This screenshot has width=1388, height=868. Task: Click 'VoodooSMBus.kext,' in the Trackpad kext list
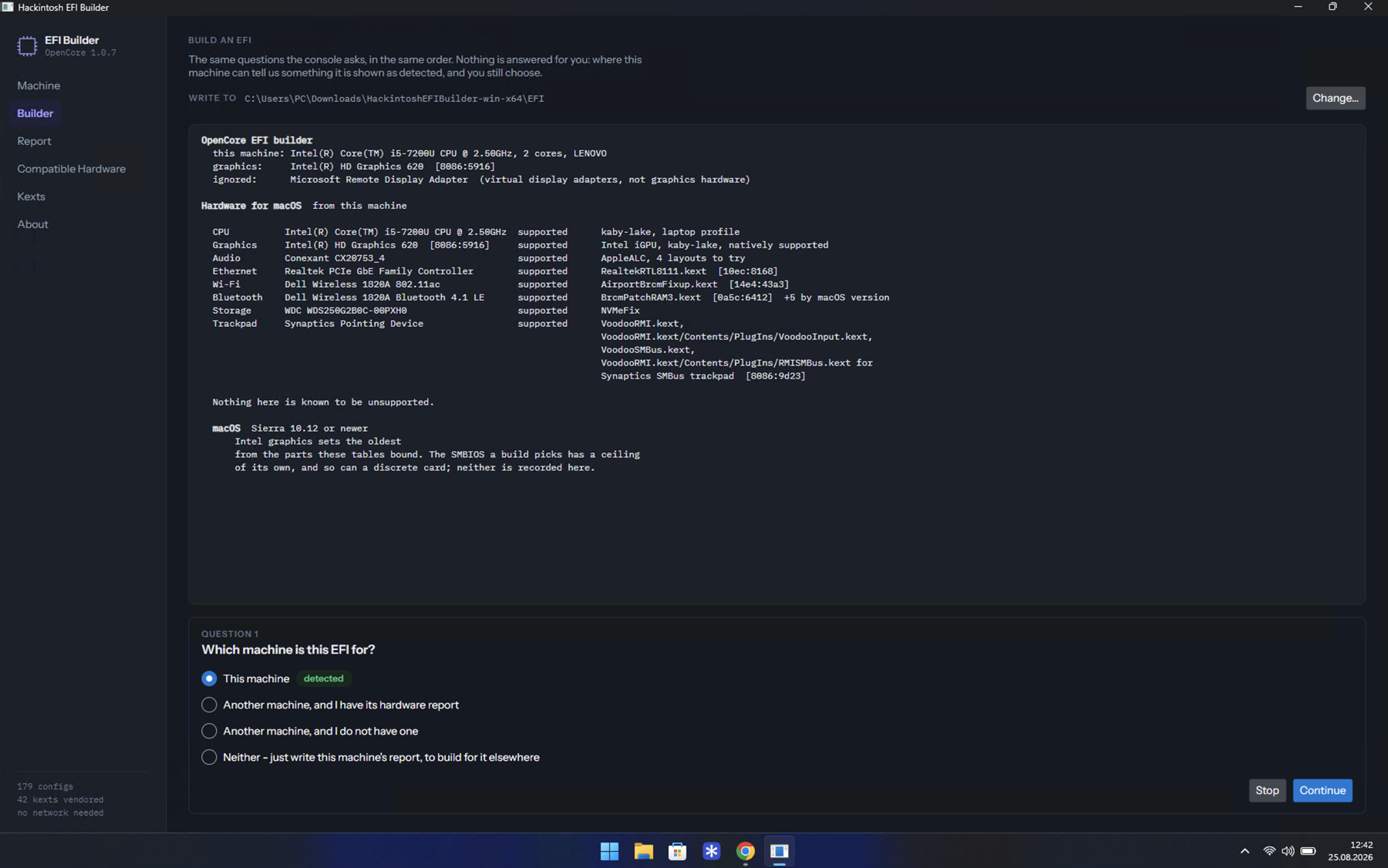point(648,350)
